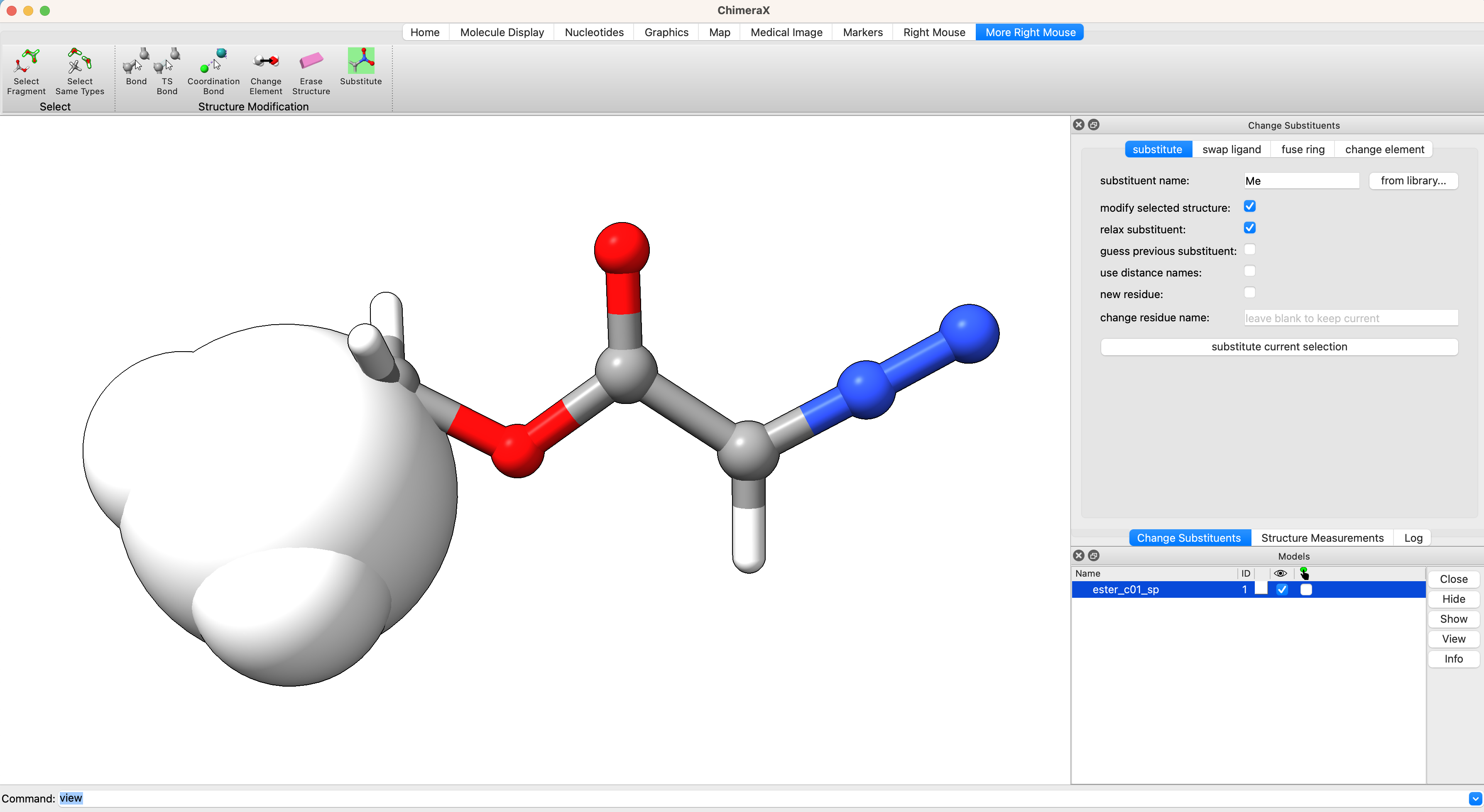Select the More Right Mouse tab
Screen dimensions: 1484x812
pyautogui.click(x=1030, y=32)
